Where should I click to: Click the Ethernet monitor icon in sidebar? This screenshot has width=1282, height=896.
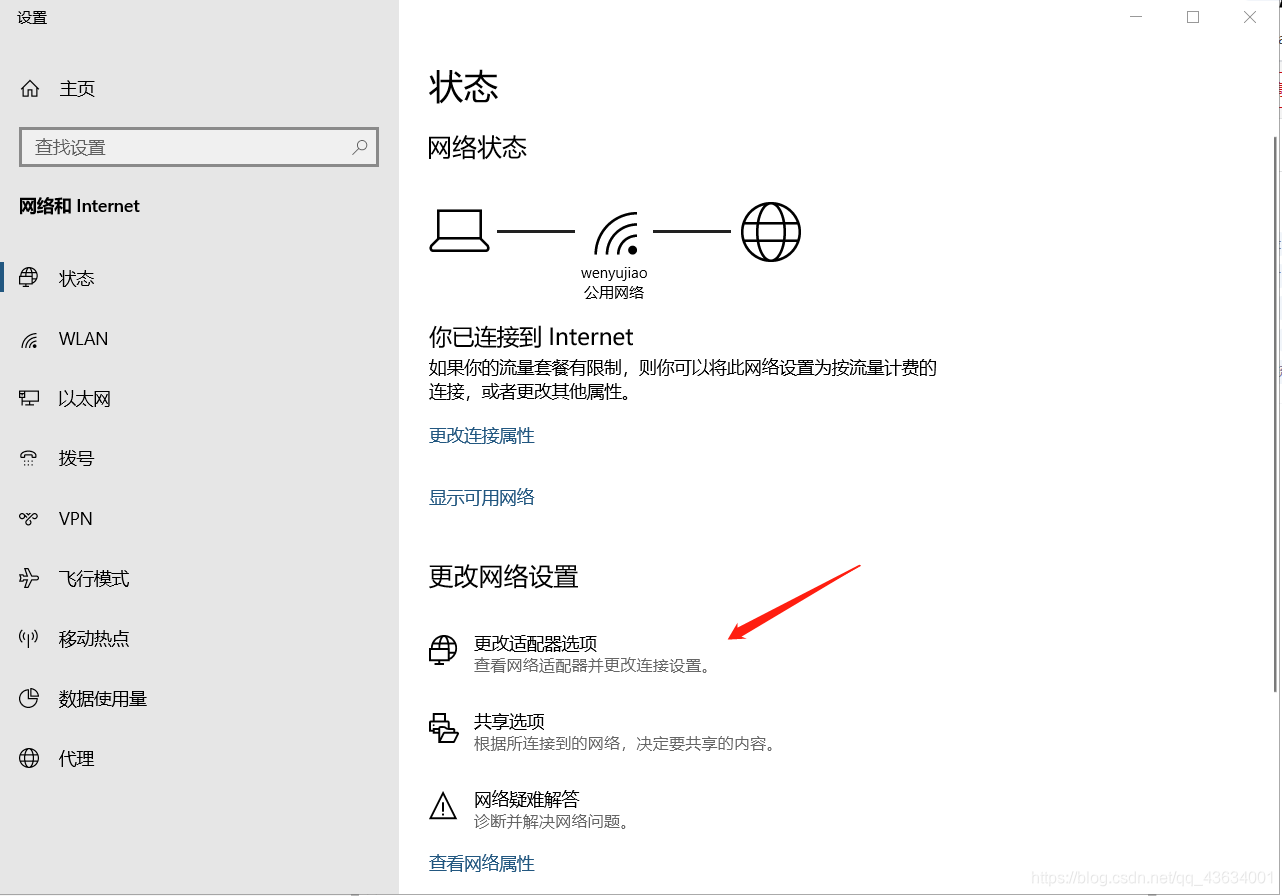(29, 398)
